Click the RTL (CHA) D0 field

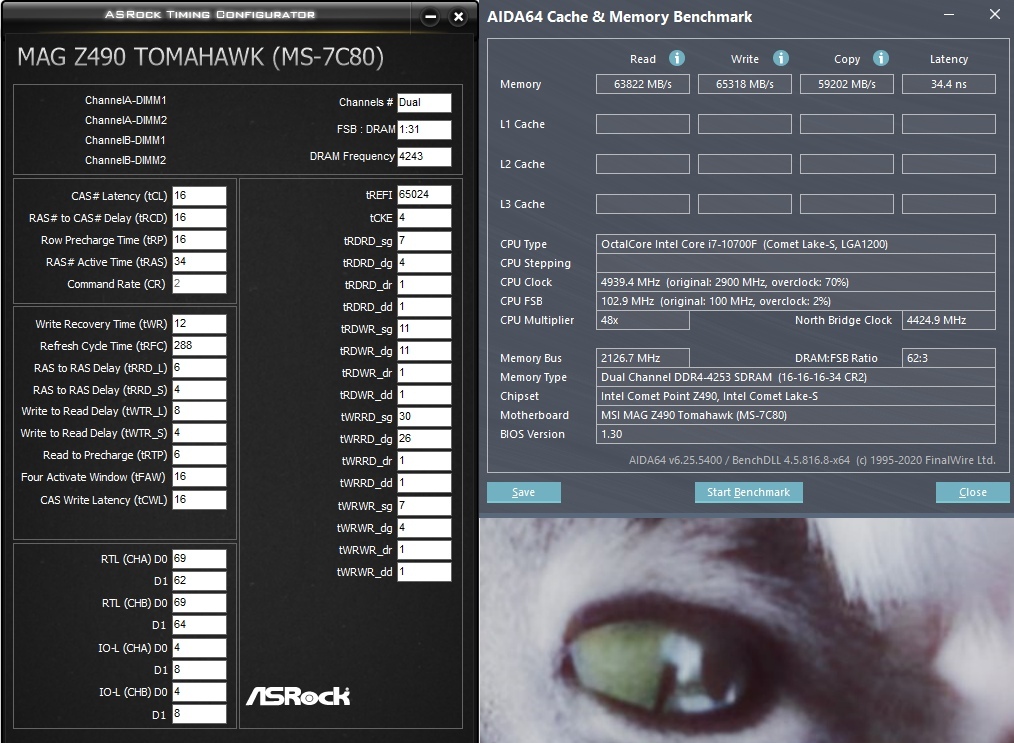(199, 558)
